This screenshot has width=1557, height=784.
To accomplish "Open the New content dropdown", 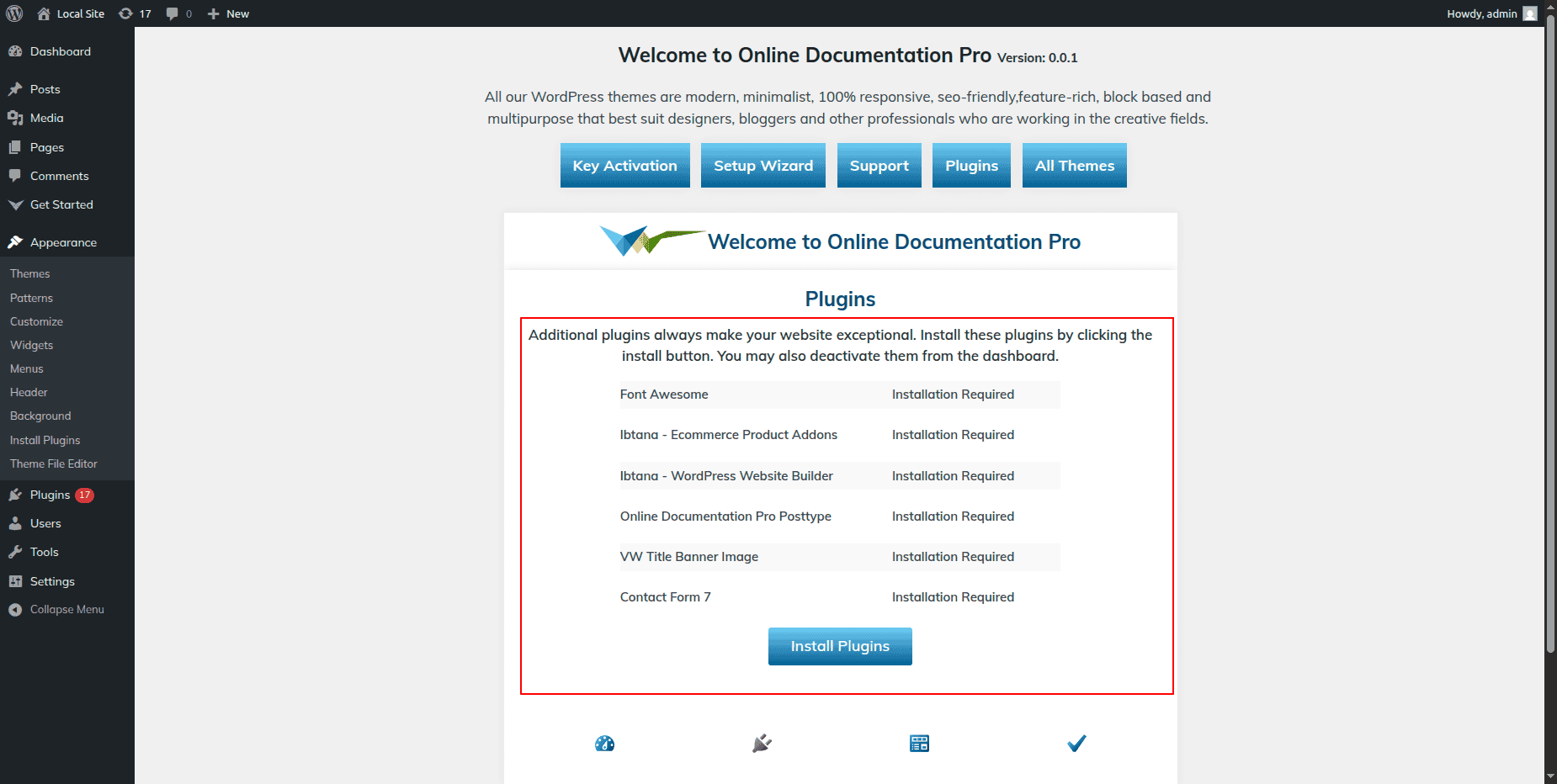I will tap(229, 13).
